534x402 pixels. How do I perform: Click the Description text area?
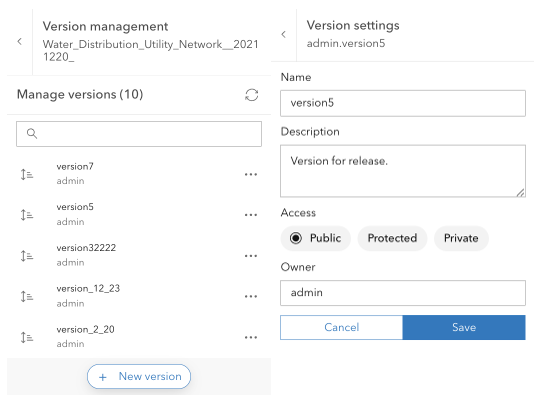coord(403,171)
